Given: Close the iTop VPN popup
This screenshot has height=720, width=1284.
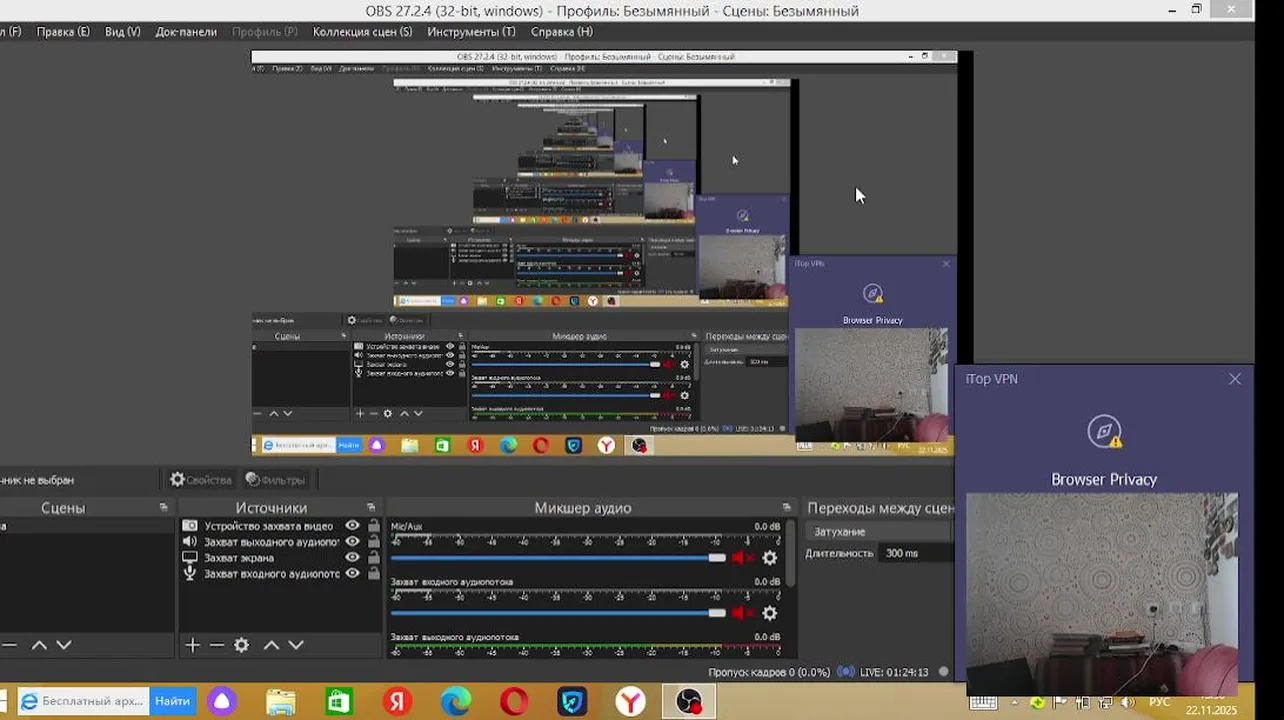Looking at the screenshot, I should [x=1235, y=379].
